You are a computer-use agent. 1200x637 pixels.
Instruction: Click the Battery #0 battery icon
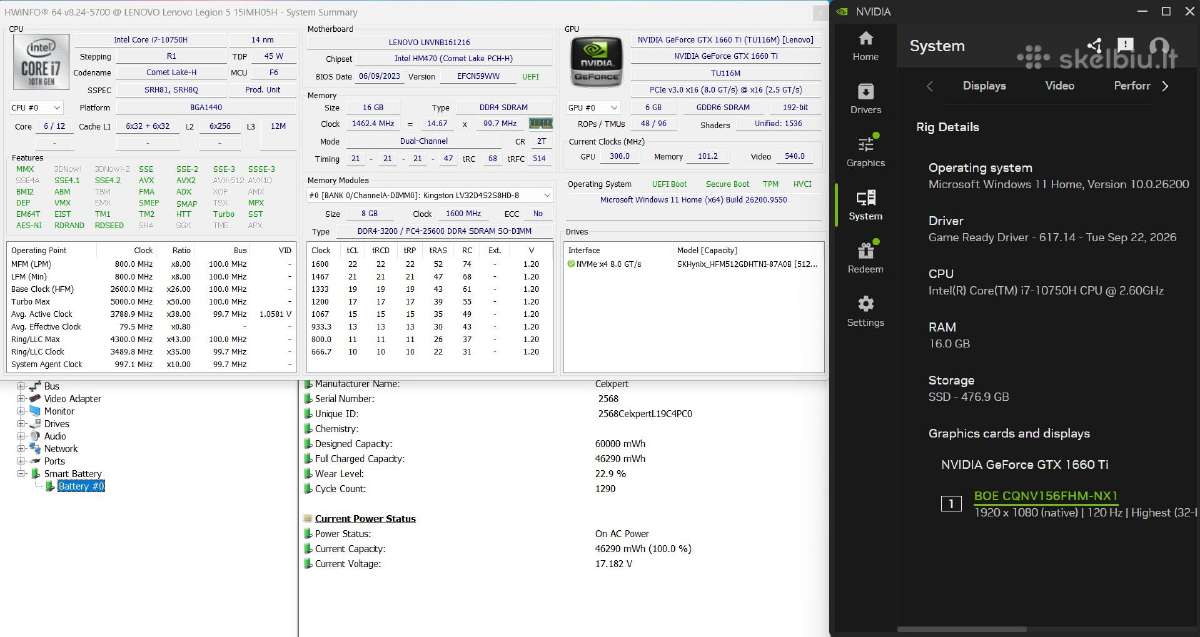coord(50,486)
